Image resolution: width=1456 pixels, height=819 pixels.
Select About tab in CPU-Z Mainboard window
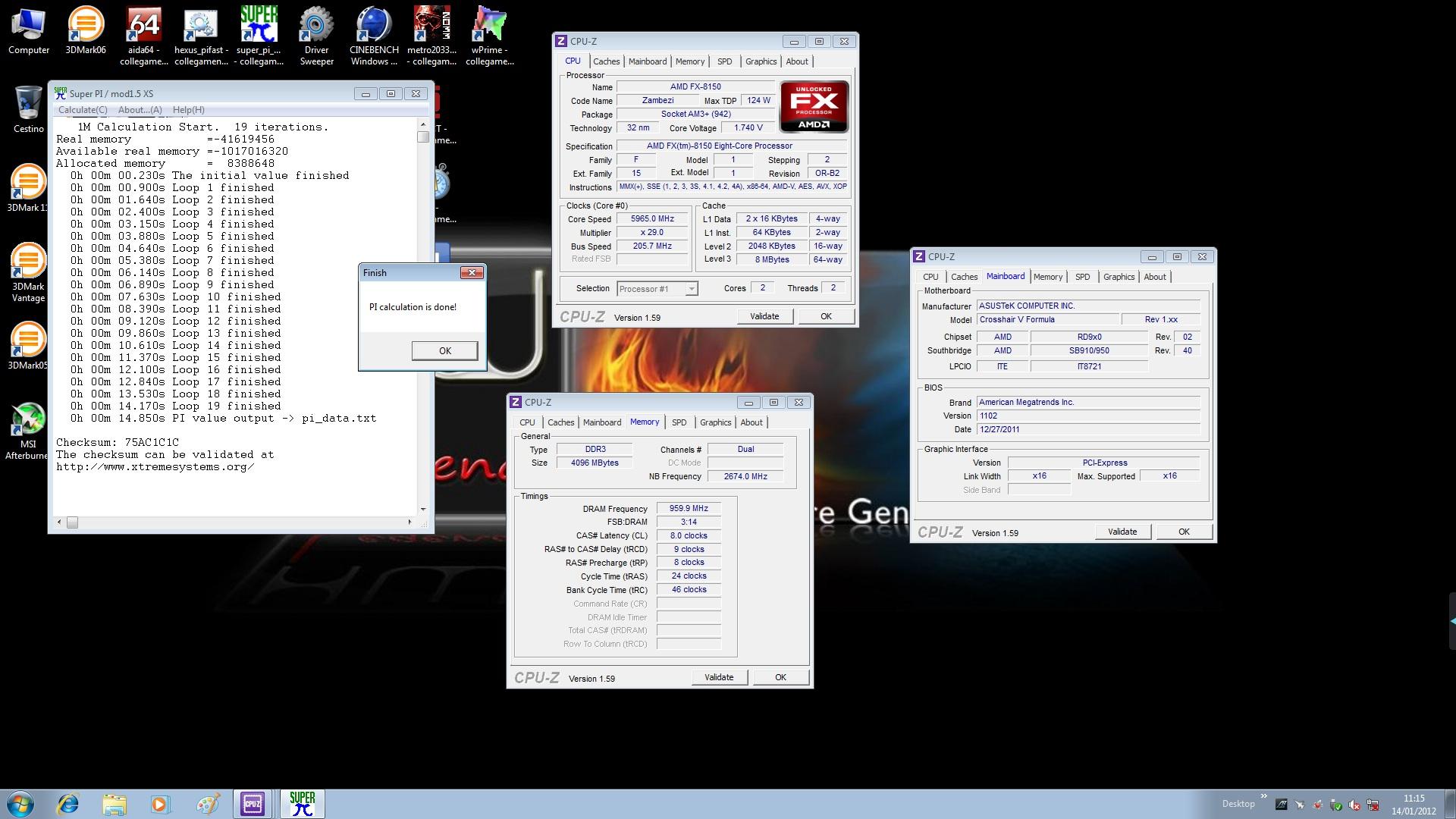(x=1154, y=277)
